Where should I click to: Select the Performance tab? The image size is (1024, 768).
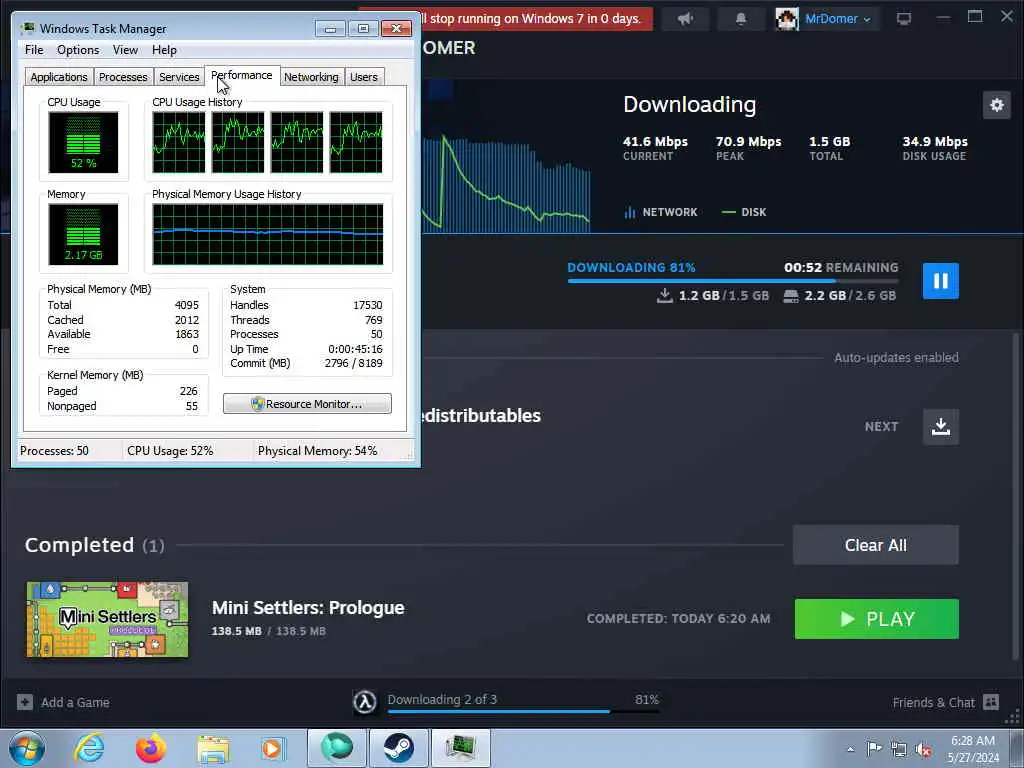point(242,75)
